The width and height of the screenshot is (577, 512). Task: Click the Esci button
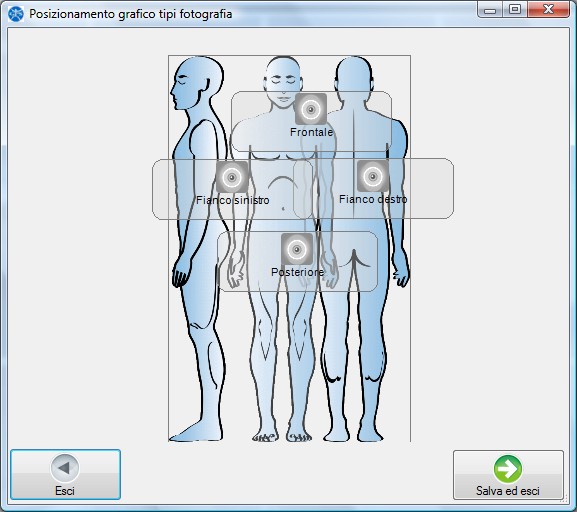tap(66, 474)
